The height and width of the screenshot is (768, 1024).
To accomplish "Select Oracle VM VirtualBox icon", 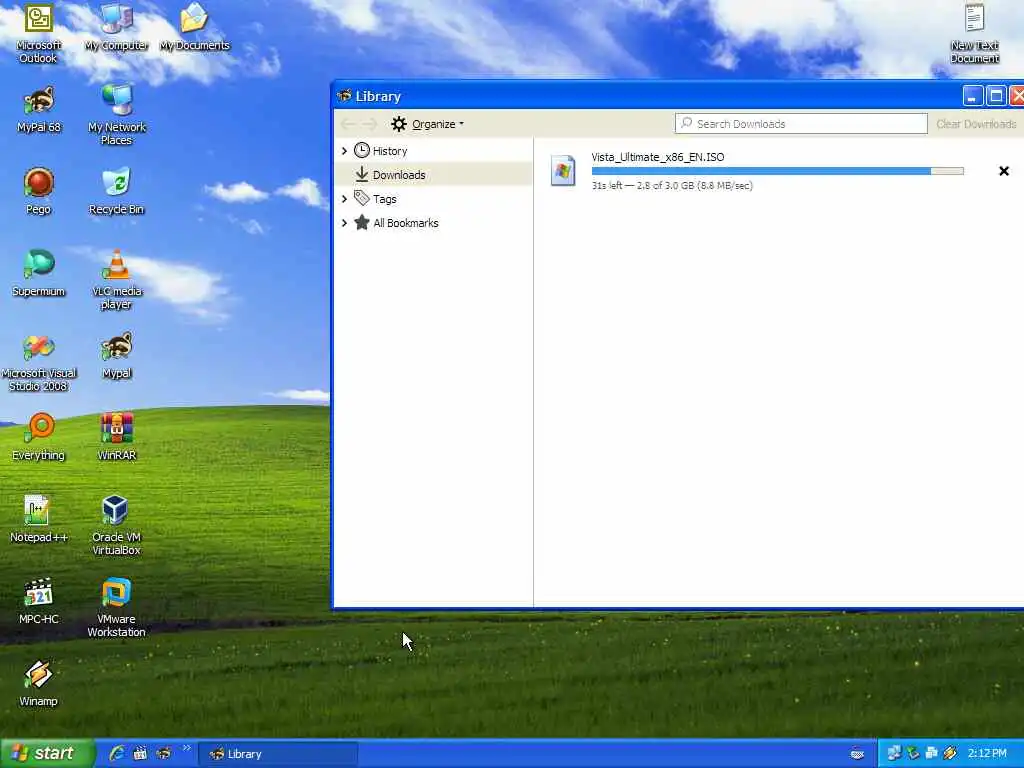I will click(x=116, y=526).
